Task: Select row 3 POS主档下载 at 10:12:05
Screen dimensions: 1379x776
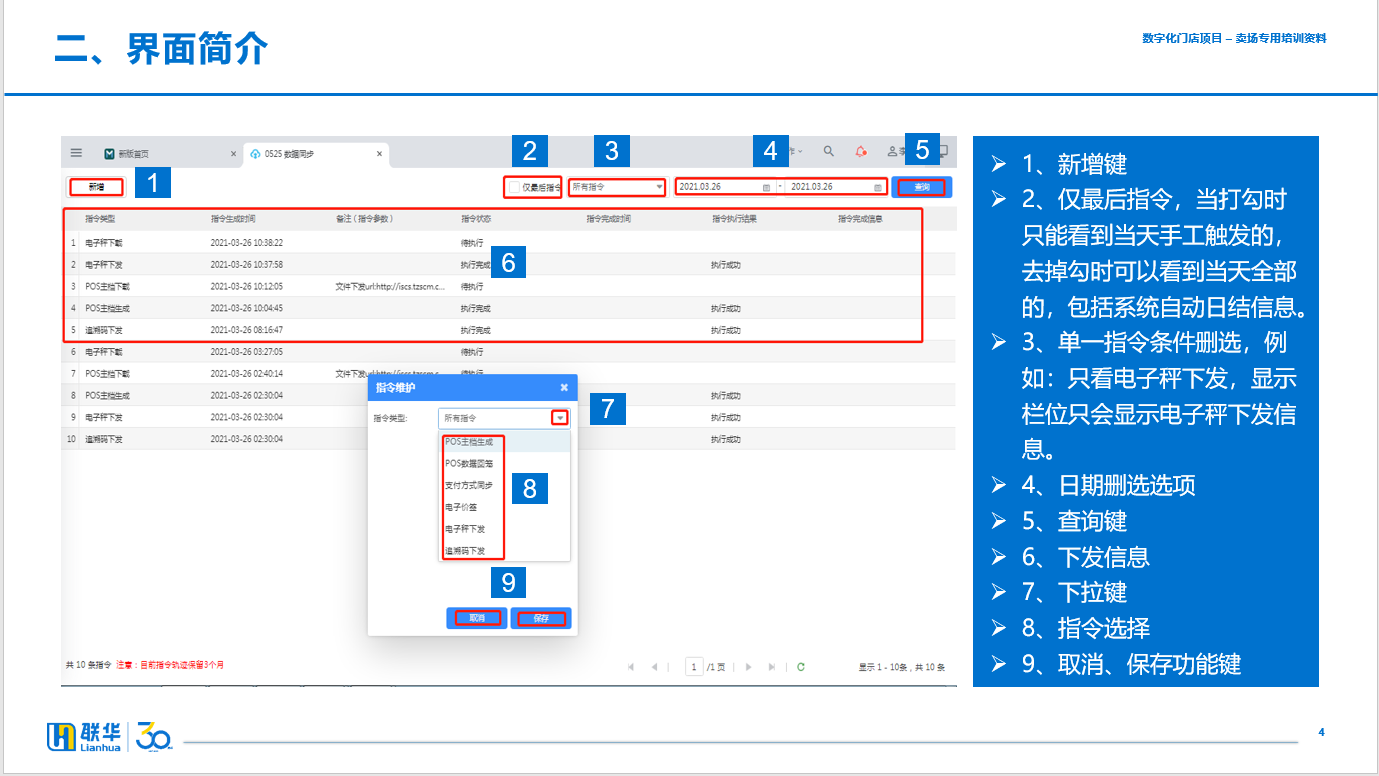Action: pos(510,287)
